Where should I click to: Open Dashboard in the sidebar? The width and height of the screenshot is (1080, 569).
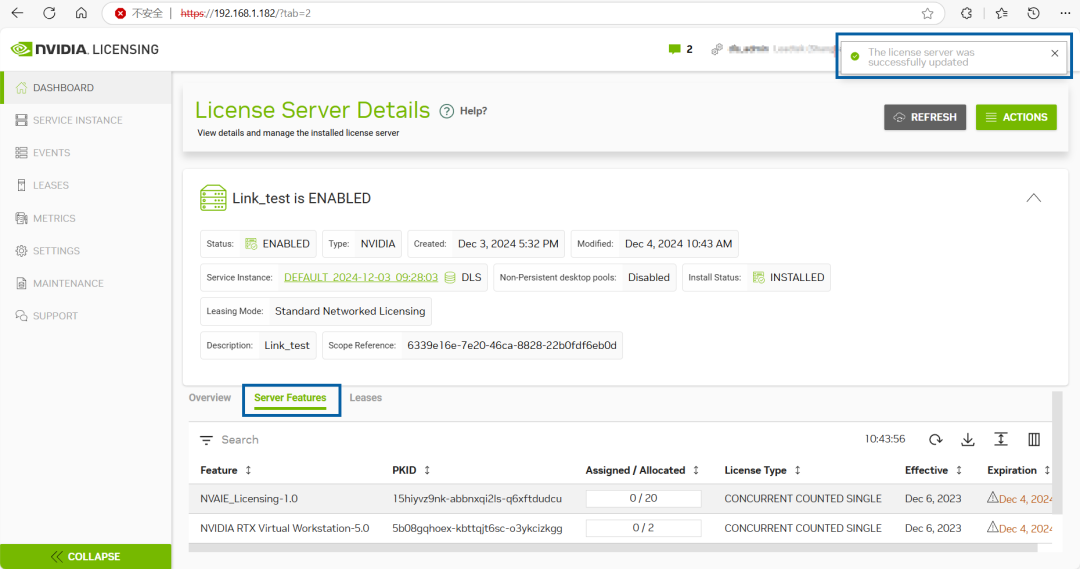point(86,87)
